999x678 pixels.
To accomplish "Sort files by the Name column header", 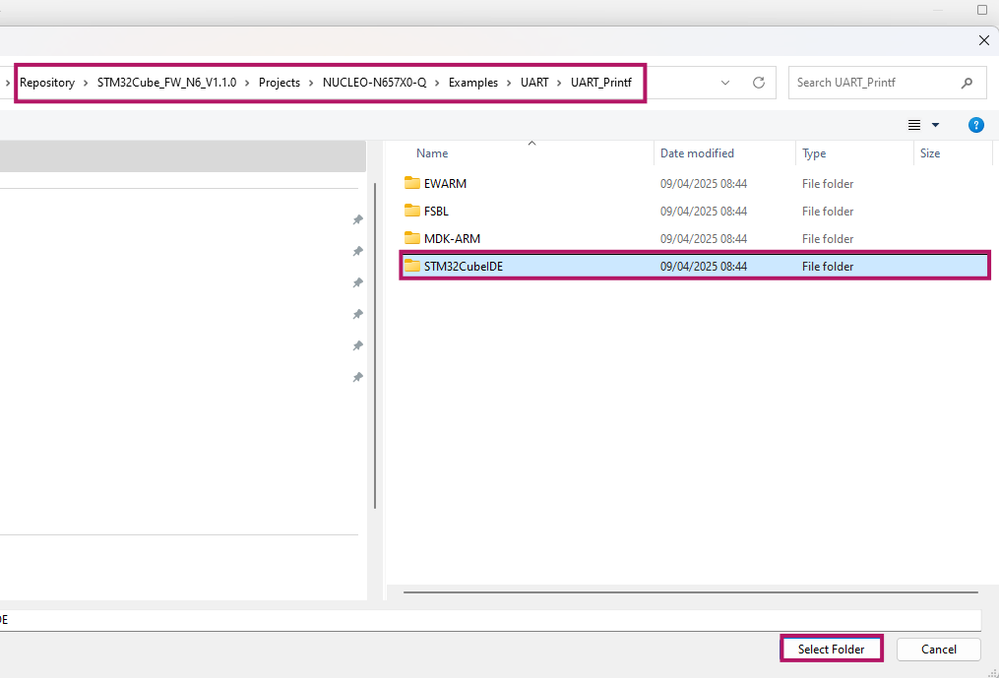I will (x=432, y=154).
